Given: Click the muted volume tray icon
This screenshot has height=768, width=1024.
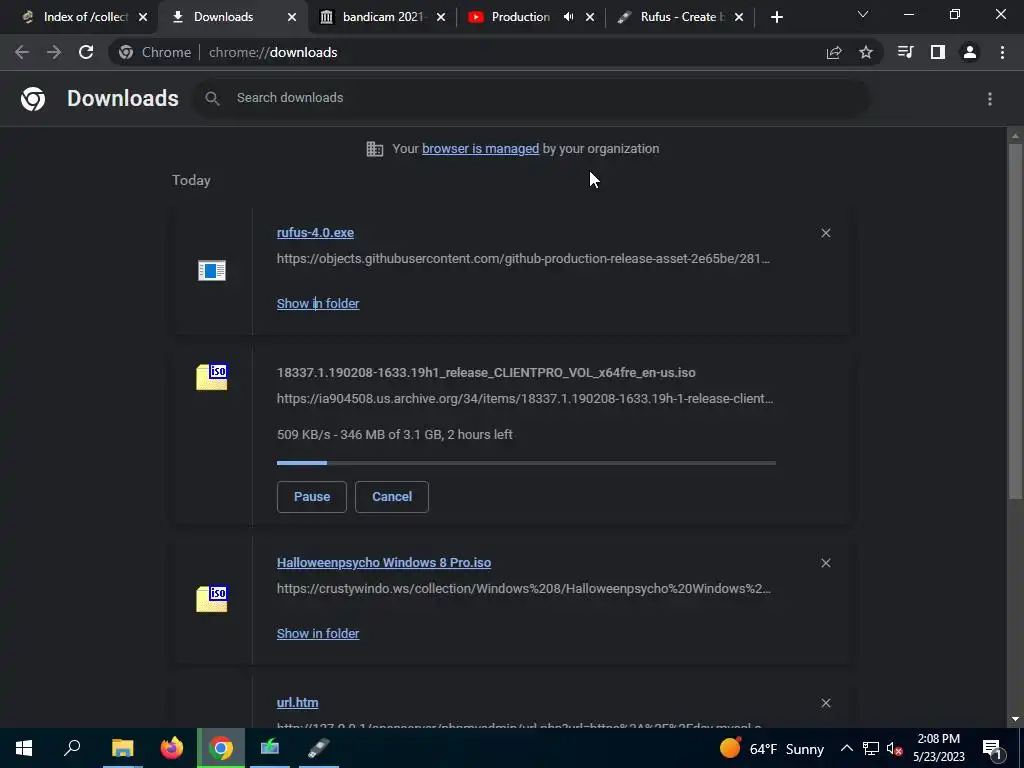Looking at the screenshot, I should tap(894, 748).
